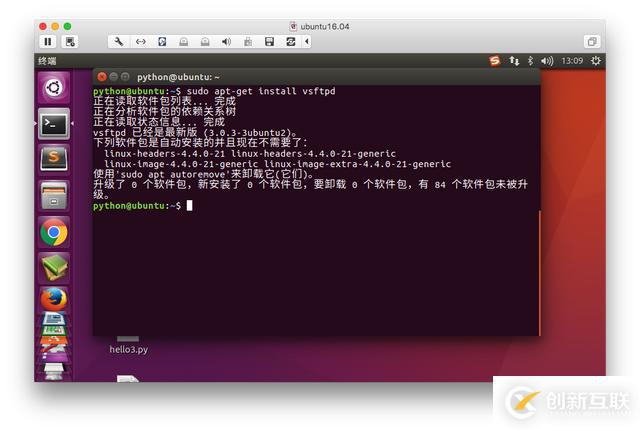This screenshot has height=431, width=640.
Task: Pause the ubuntu16.04 virtual machine
Action: point(48,42)
